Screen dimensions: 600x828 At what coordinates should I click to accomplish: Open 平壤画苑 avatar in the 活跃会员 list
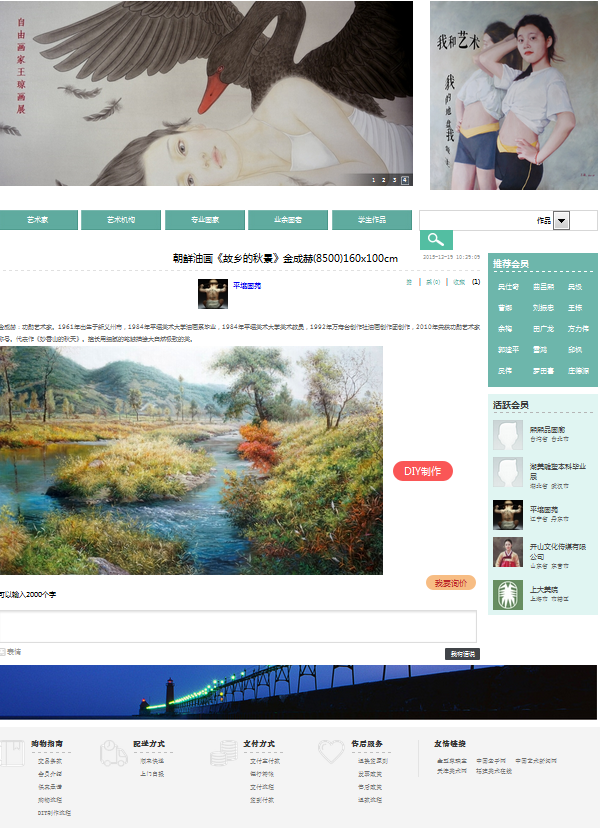pyautogui.click(x=508, y=515)
